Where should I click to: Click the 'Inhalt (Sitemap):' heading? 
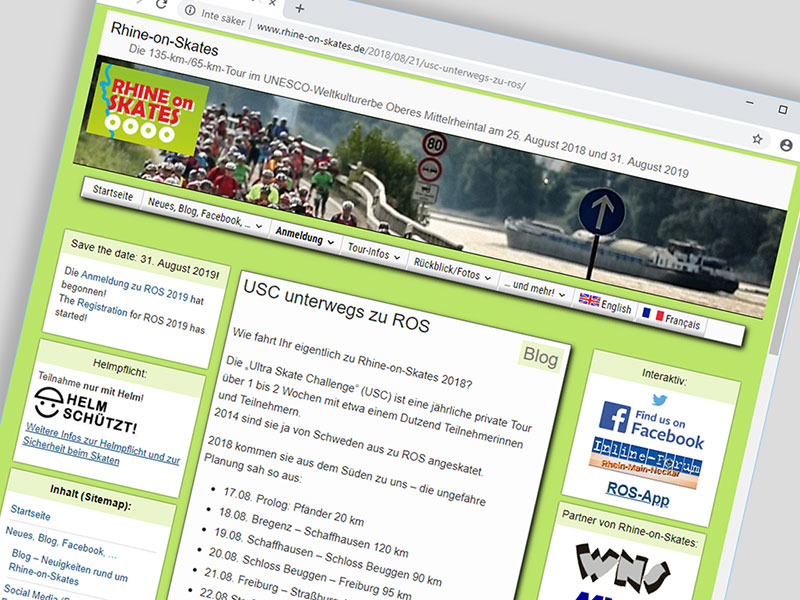90,497
